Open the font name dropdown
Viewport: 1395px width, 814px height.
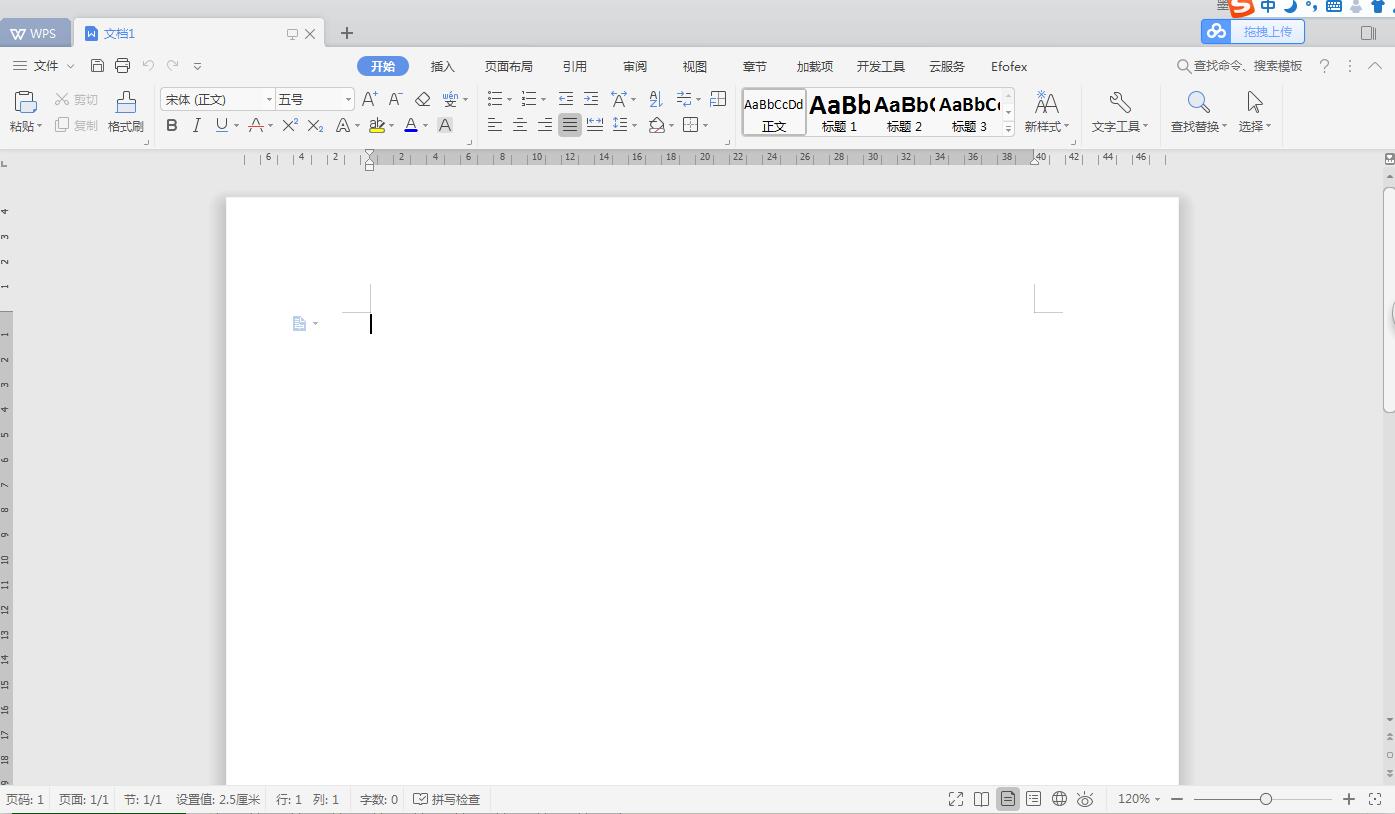268,99
